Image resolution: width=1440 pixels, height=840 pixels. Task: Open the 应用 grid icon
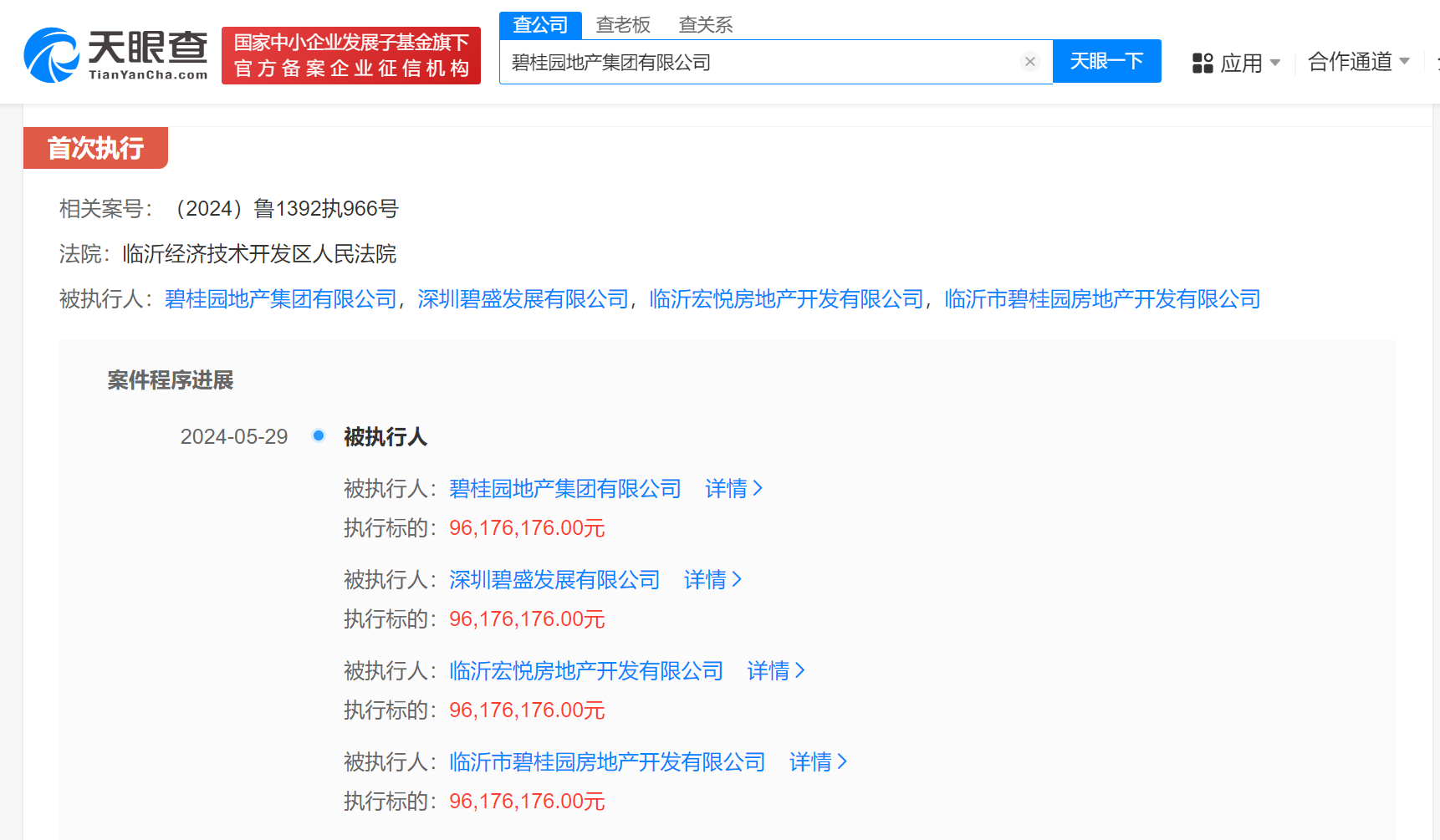click(x=1203, y=63)
